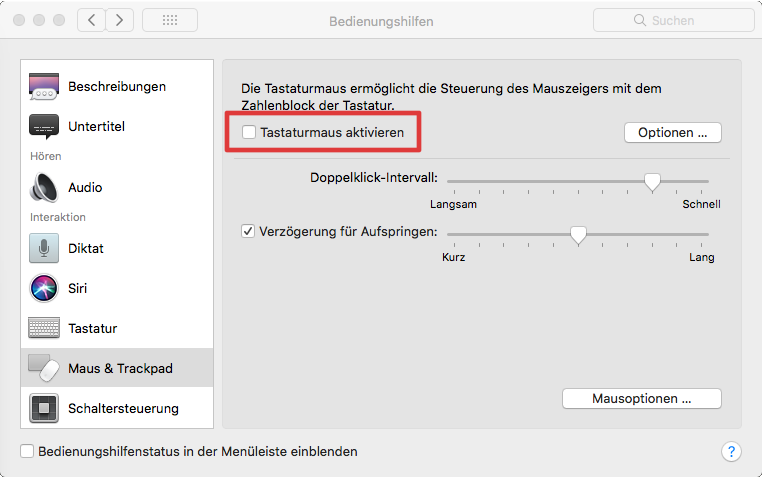Click the Verzögerung für Aufspringen slider thumb

[578, 236]
